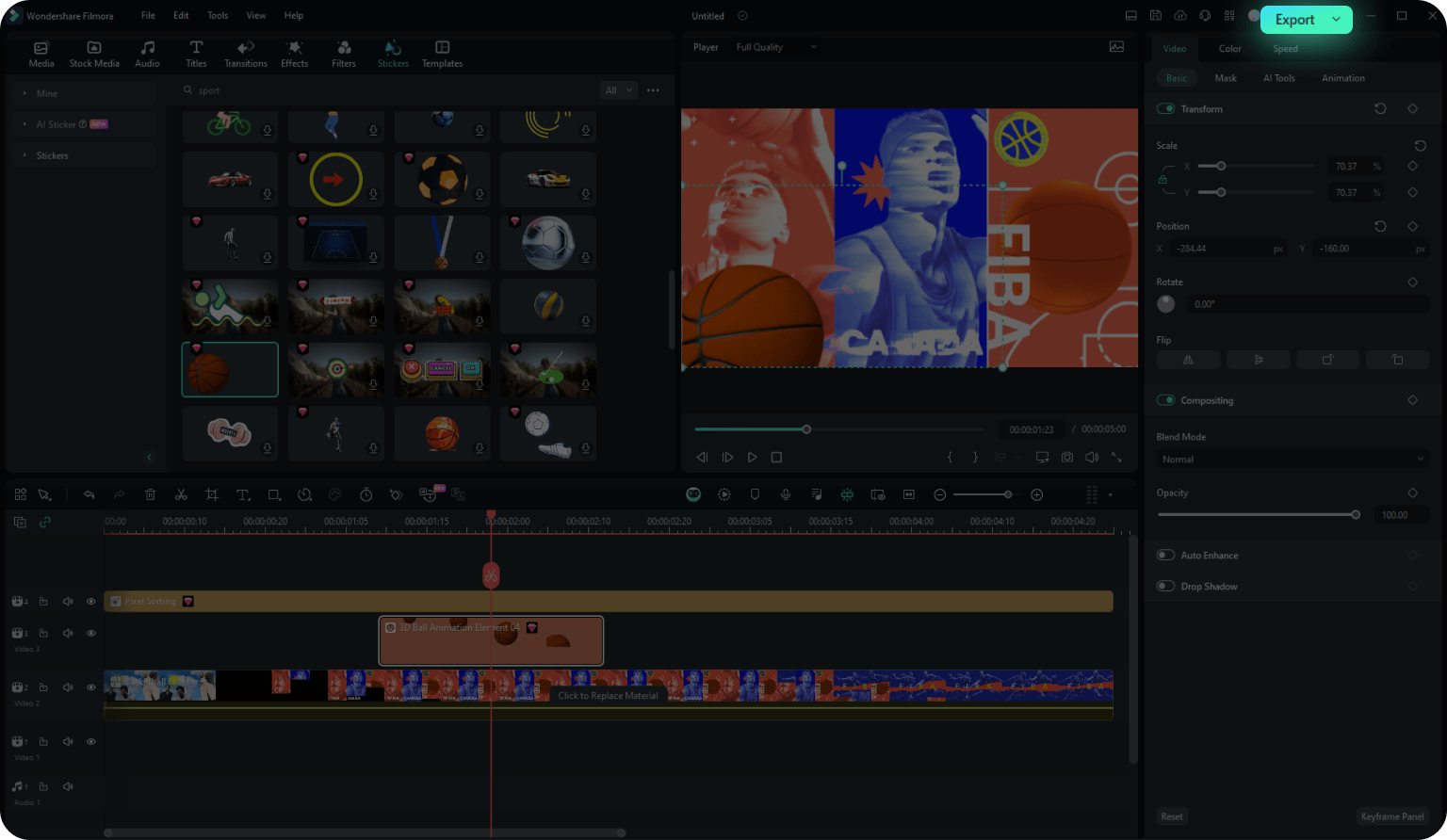Switch to the Color tab

pos(1230,48)
